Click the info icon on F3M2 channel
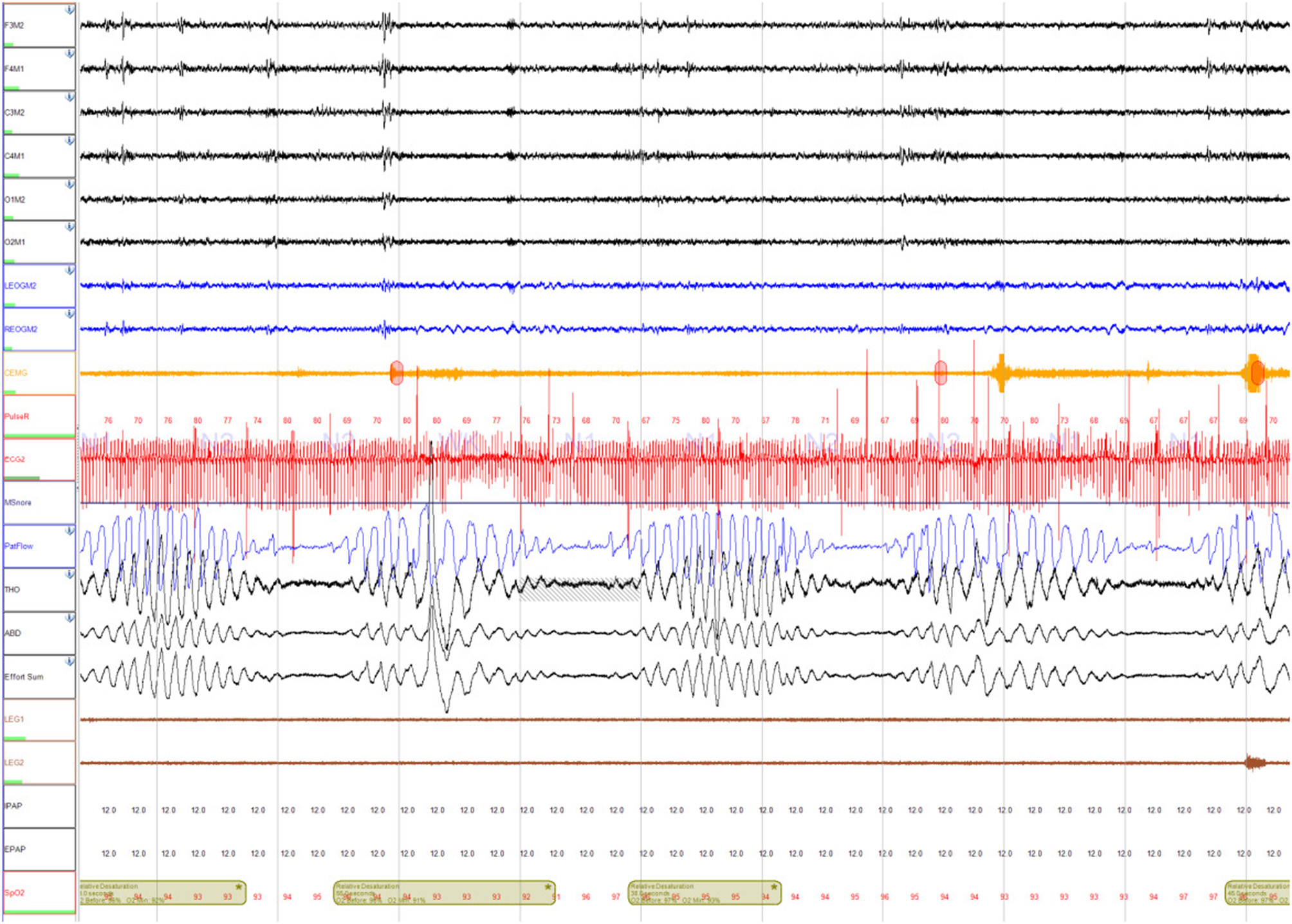This screenshot has height=924, width=1292. point(69,10)
